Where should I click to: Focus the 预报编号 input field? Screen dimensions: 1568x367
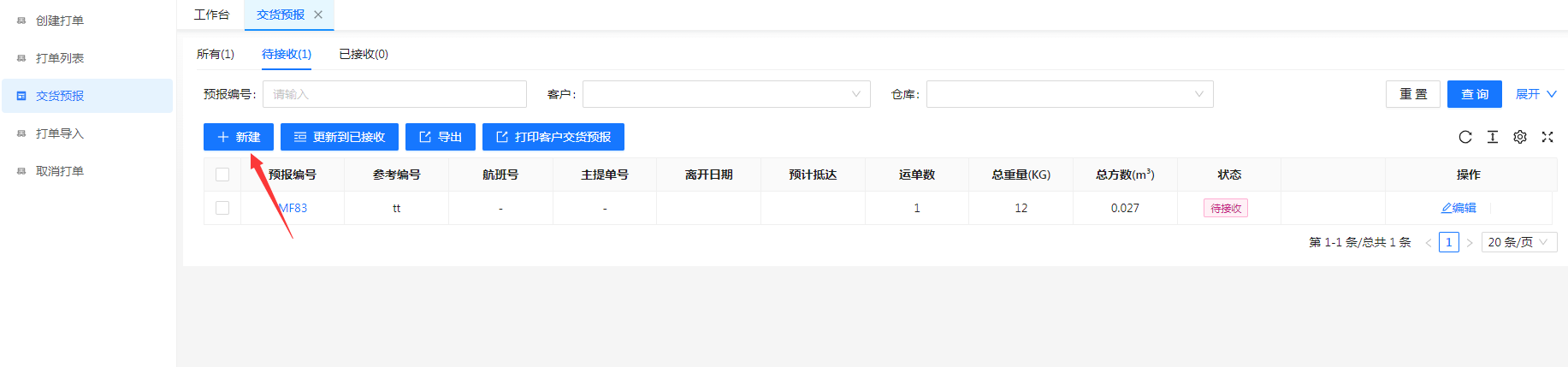pyautogui.click(x=394, y=94)
